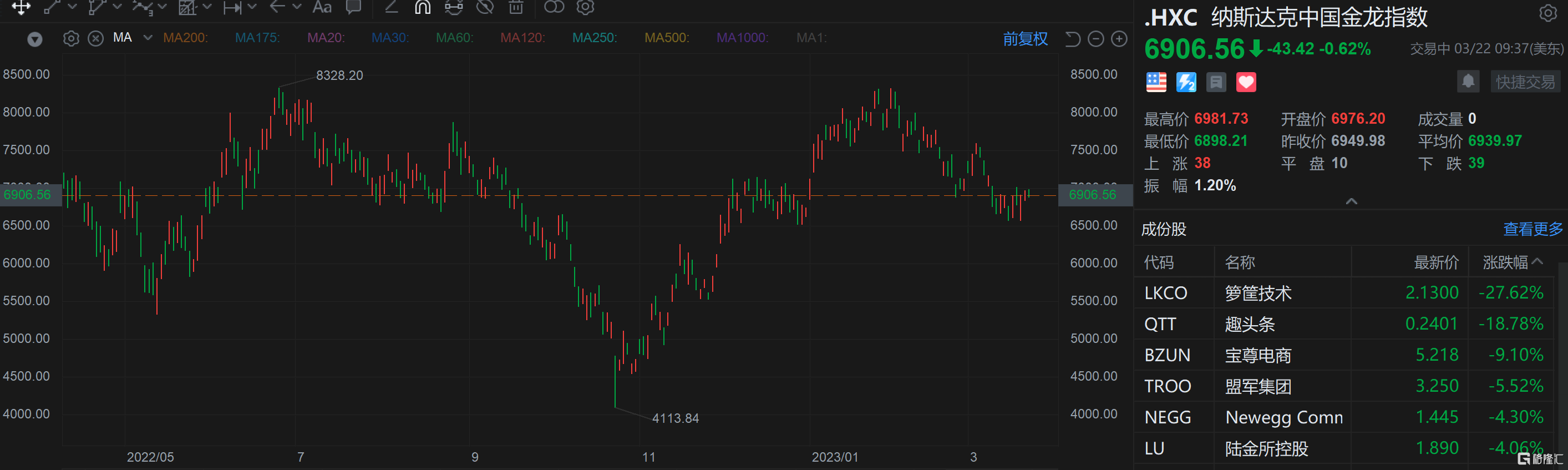Collapse the quote details with up chevron

[x=1351, y=201]
